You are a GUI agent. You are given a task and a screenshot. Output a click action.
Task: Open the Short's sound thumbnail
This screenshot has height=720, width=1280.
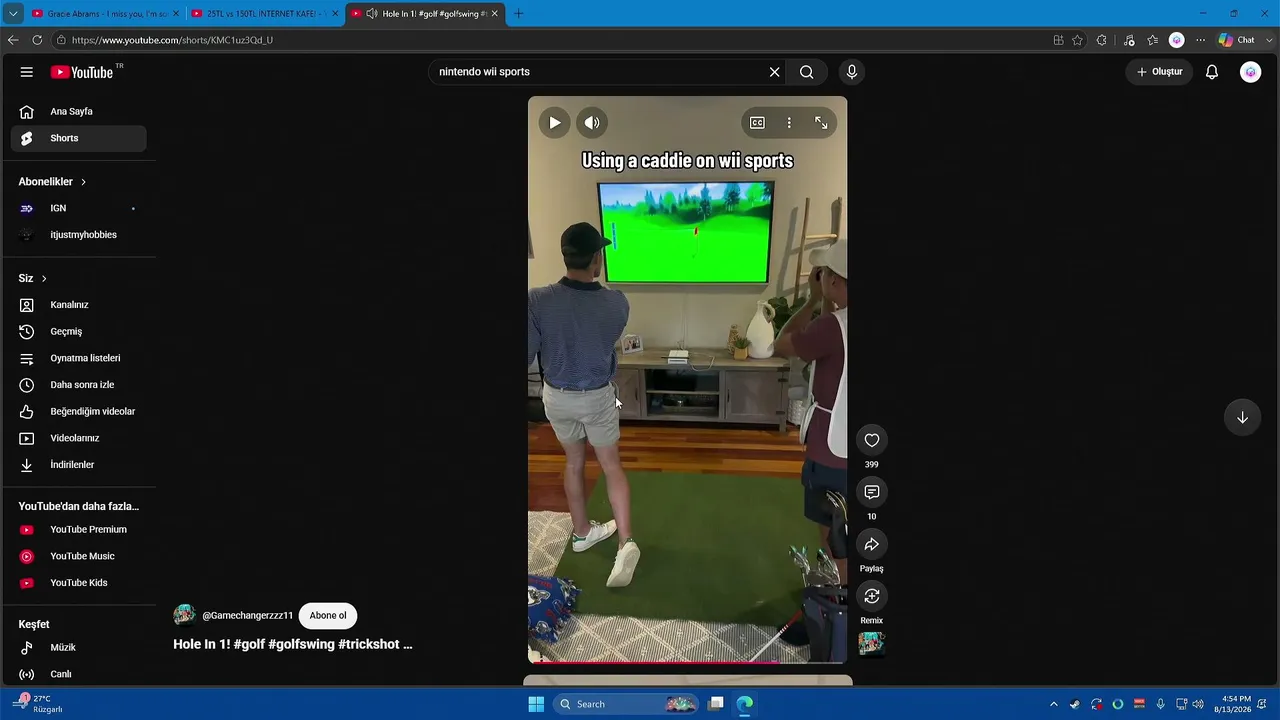tap(872, 644)
